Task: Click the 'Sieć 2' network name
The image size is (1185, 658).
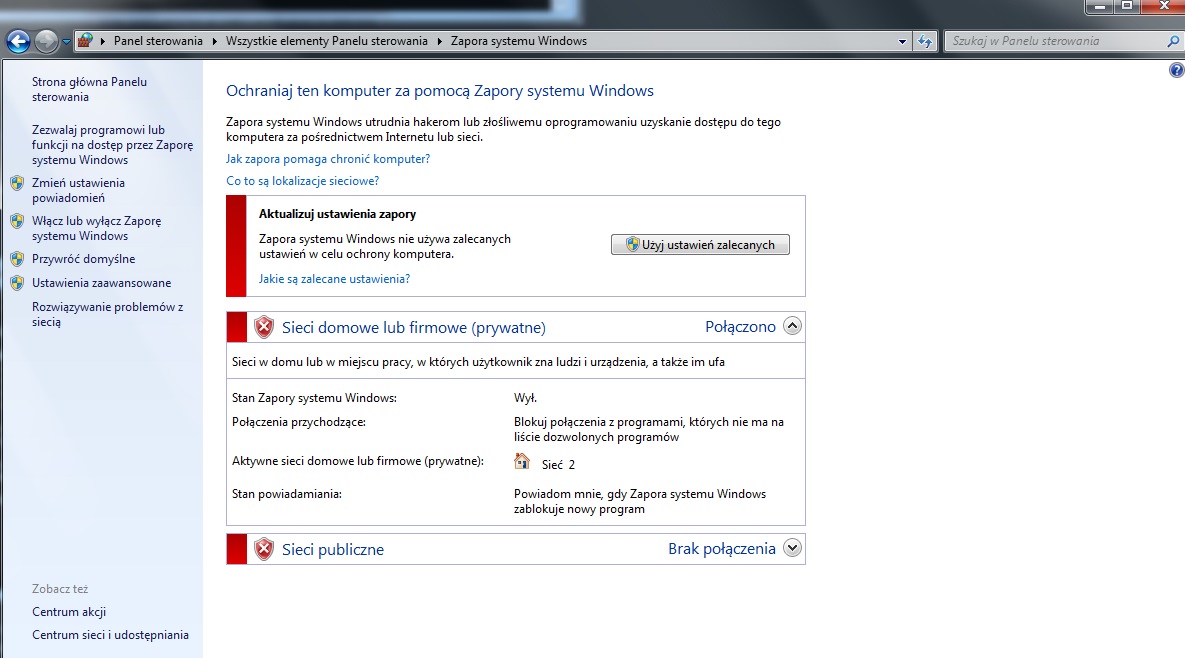Action: tap(558, 465)
